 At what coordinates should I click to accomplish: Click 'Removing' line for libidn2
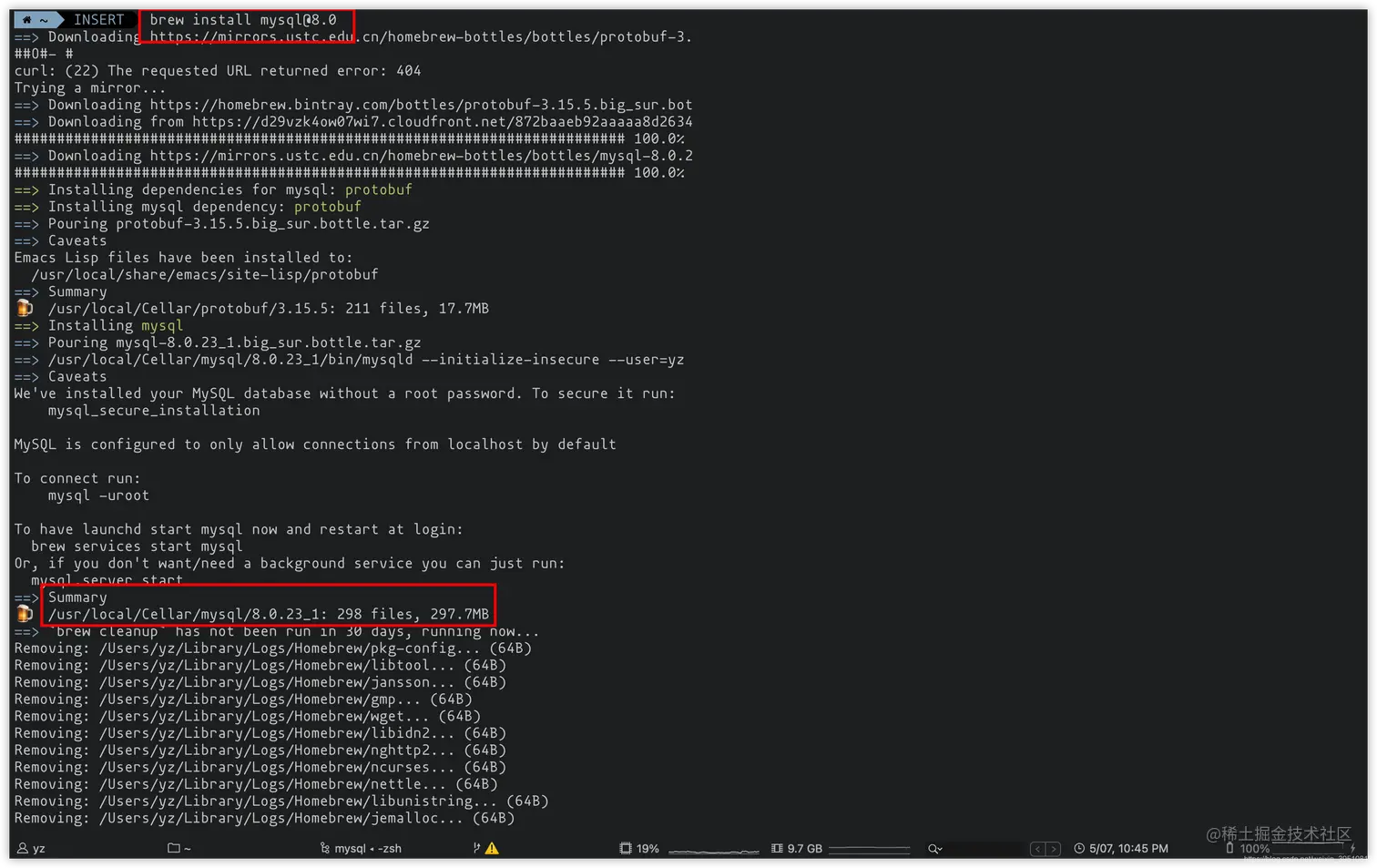click(x=260, y=733)
